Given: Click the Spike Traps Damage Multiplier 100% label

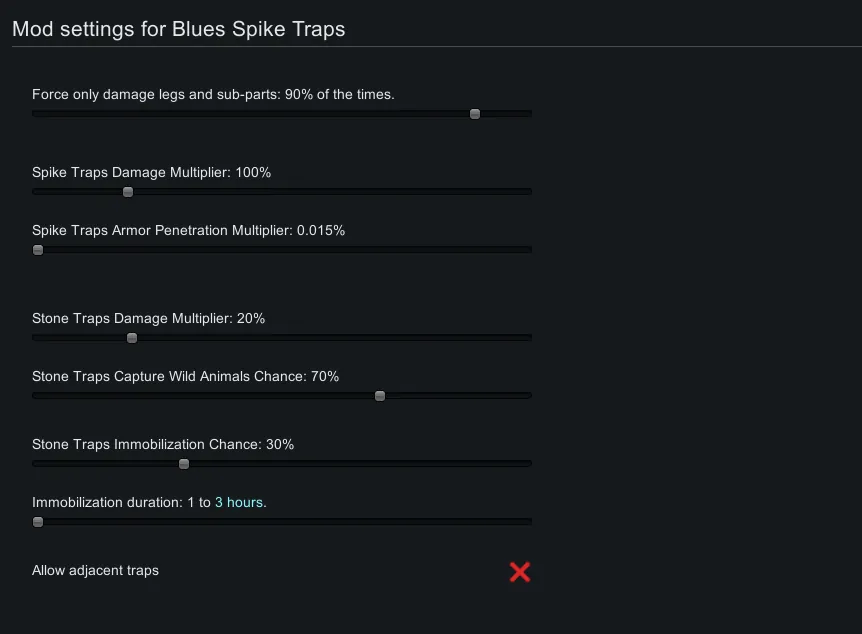Looking at the screenshot, I should [x=151, y=173].
